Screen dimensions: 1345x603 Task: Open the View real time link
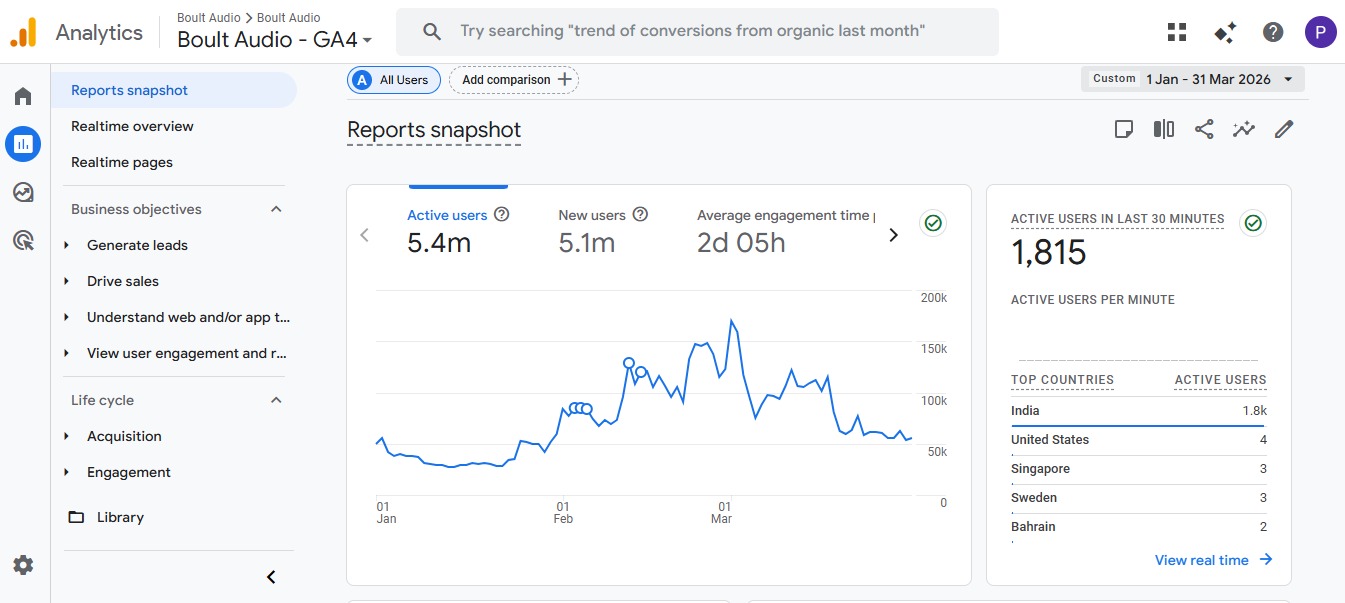1213,560
